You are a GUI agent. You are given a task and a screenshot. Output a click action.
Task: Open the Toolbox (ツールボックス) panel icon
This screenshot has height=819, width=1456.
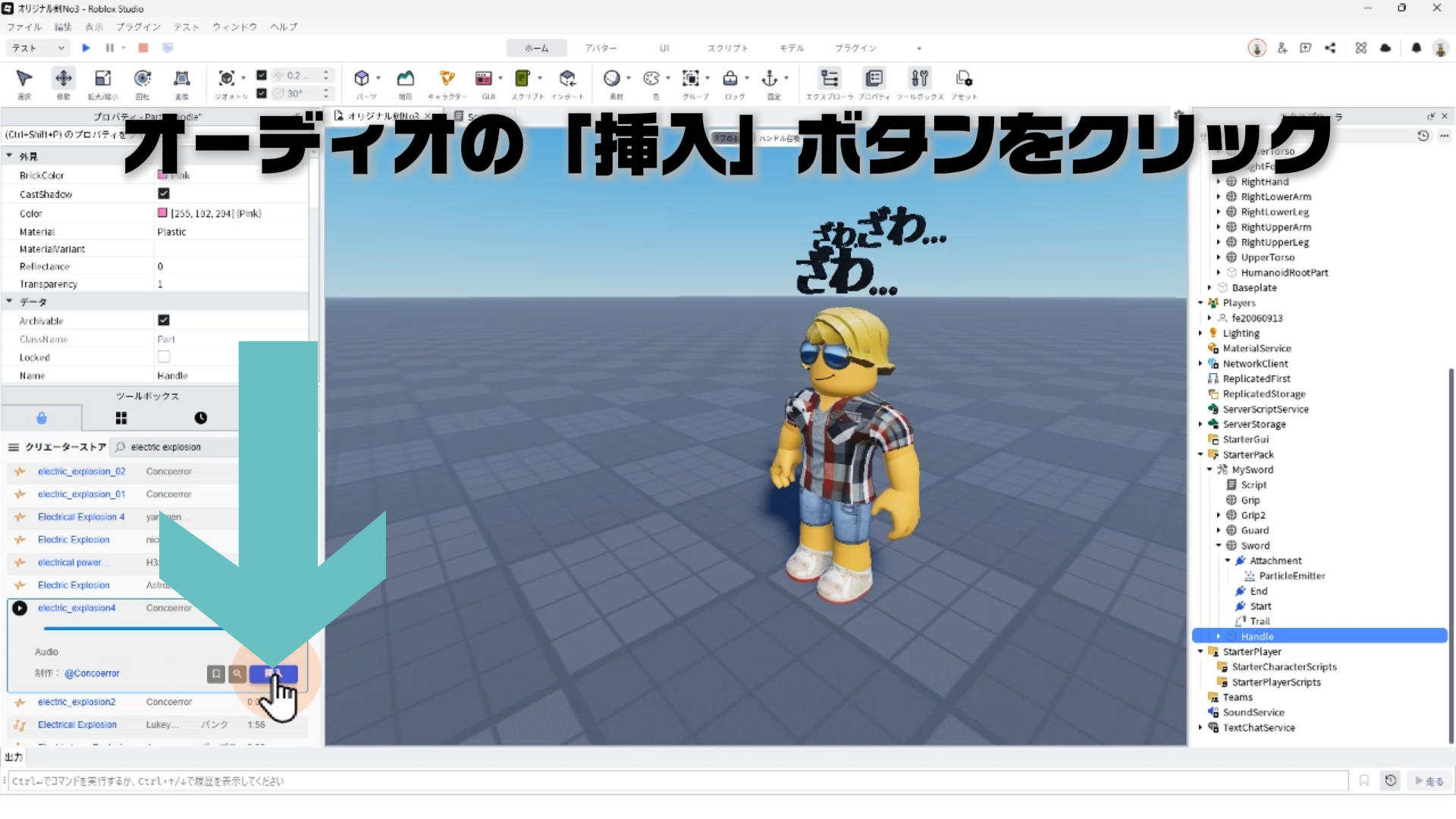[x=919, y=79]
